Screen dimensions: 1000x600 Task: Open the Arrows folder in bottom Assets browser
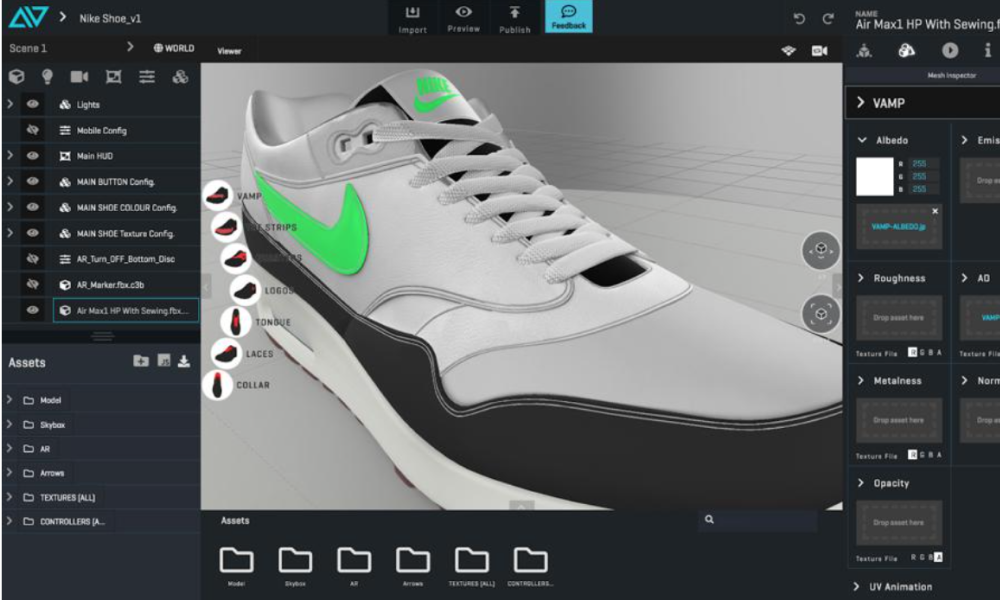[413, 564]
